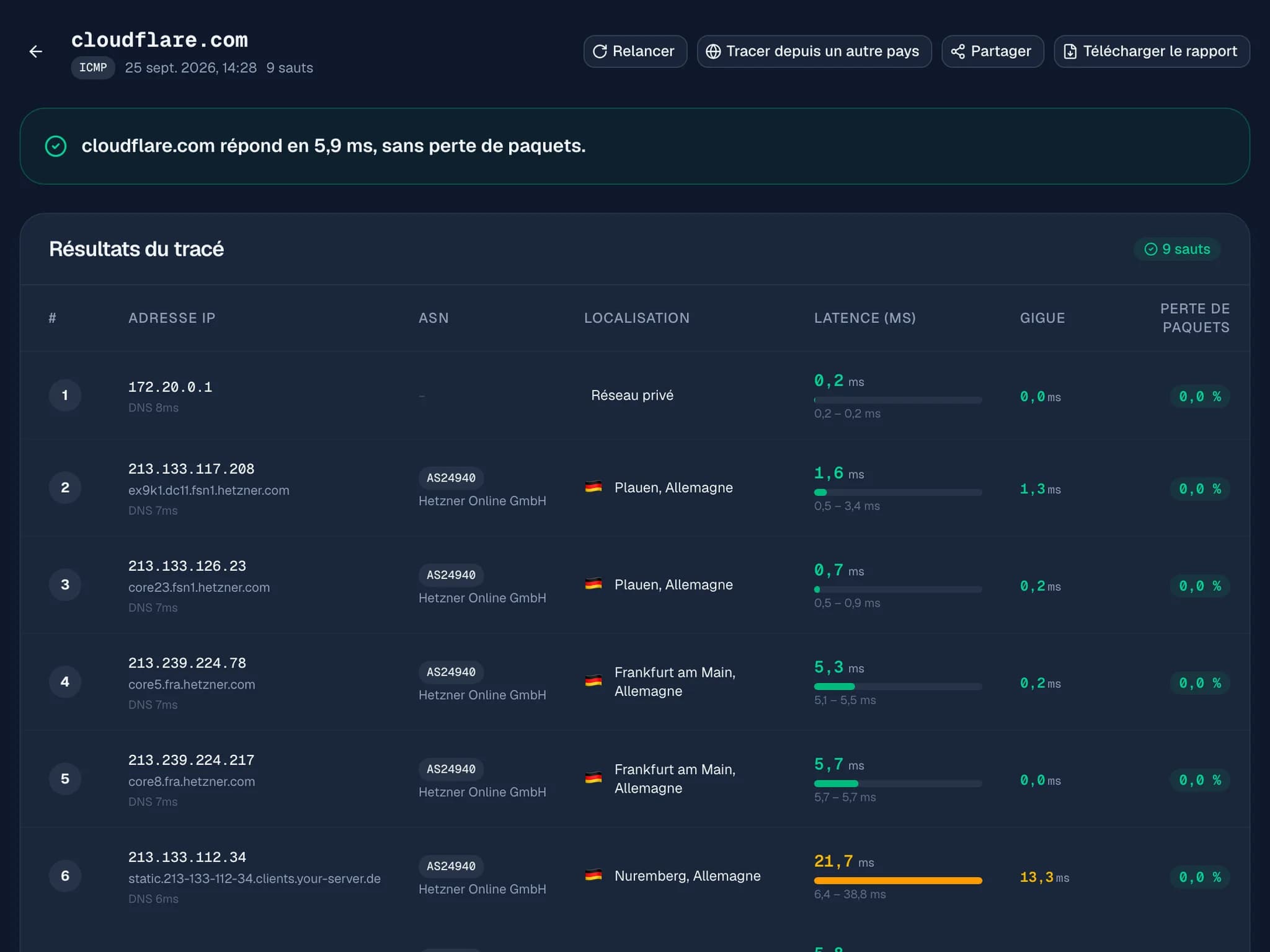Click Télécharger le rapport button

(1152, 51)
